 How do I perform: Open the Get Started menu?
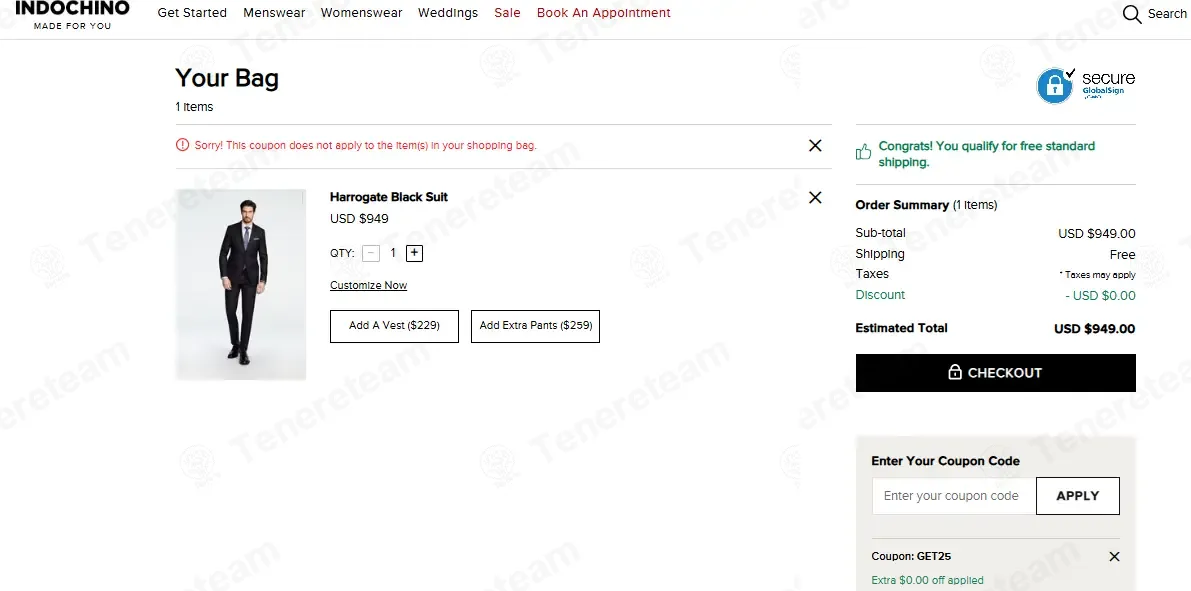click(192, 13)
